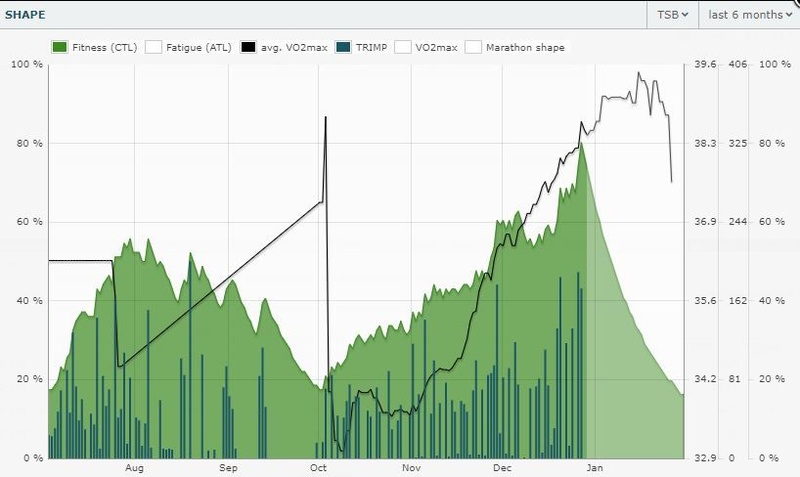Click the Oct x-axis label
Screen dimensions: 800x477
[x=318, y=468]
